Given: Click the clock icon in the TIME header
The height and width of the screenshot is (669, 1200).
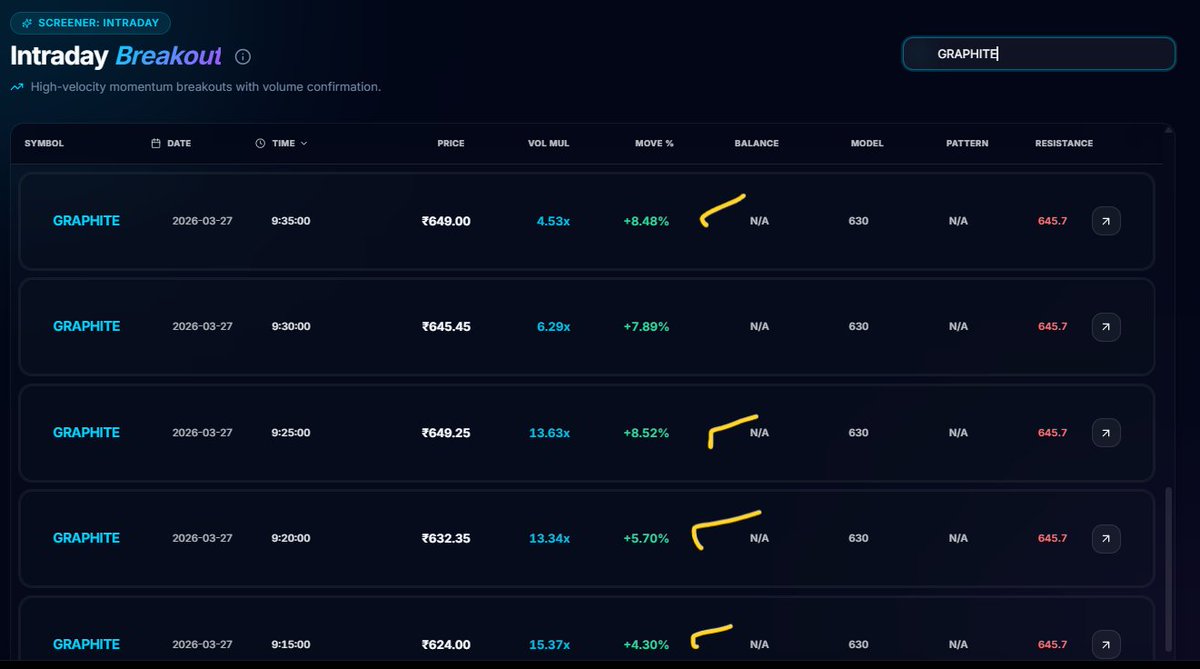Looking at the screenshot, I should (x=260, y=143).
